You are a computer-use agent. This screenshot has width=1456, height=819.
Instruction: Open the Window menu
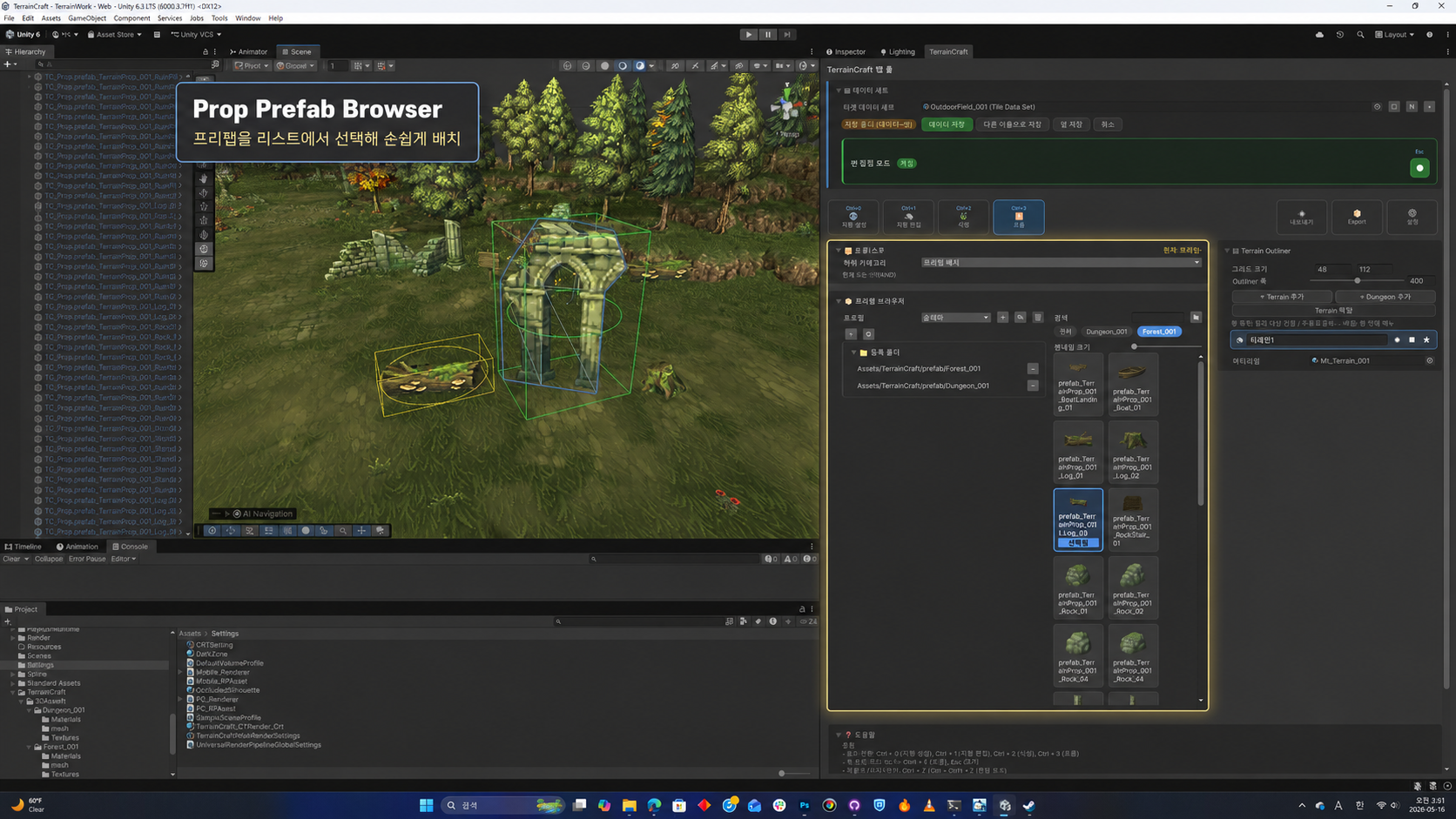(247, 18)
